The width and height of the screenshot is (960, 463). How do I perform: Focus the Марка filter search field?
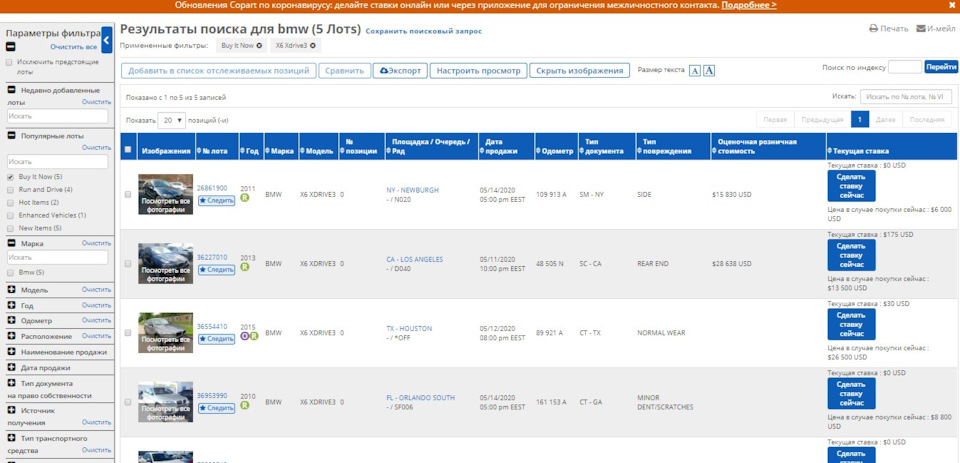pyautogui.click(x=58, y=258)
